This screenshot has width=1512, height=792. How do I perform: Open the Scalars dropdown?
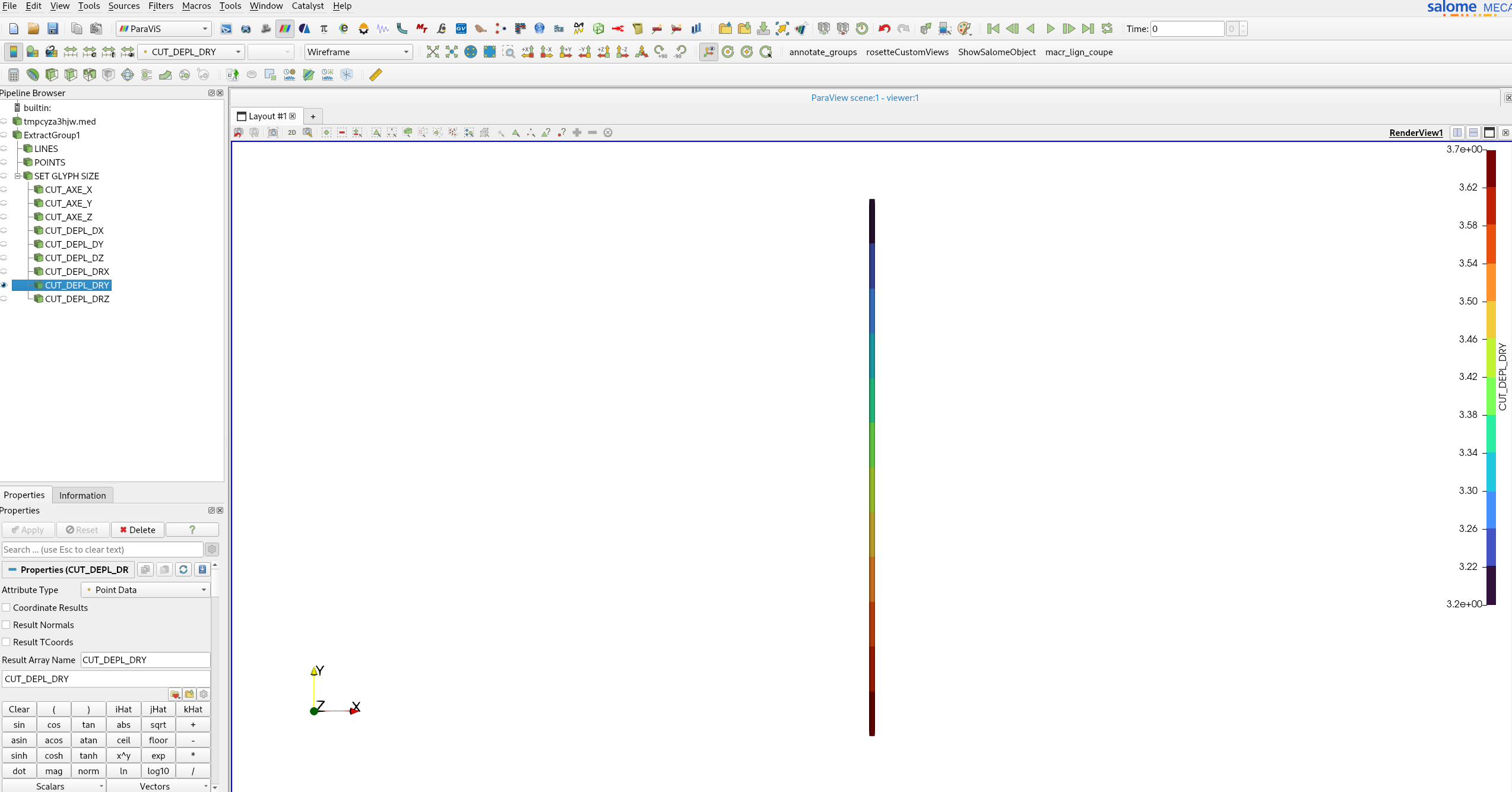pos(53,786)
